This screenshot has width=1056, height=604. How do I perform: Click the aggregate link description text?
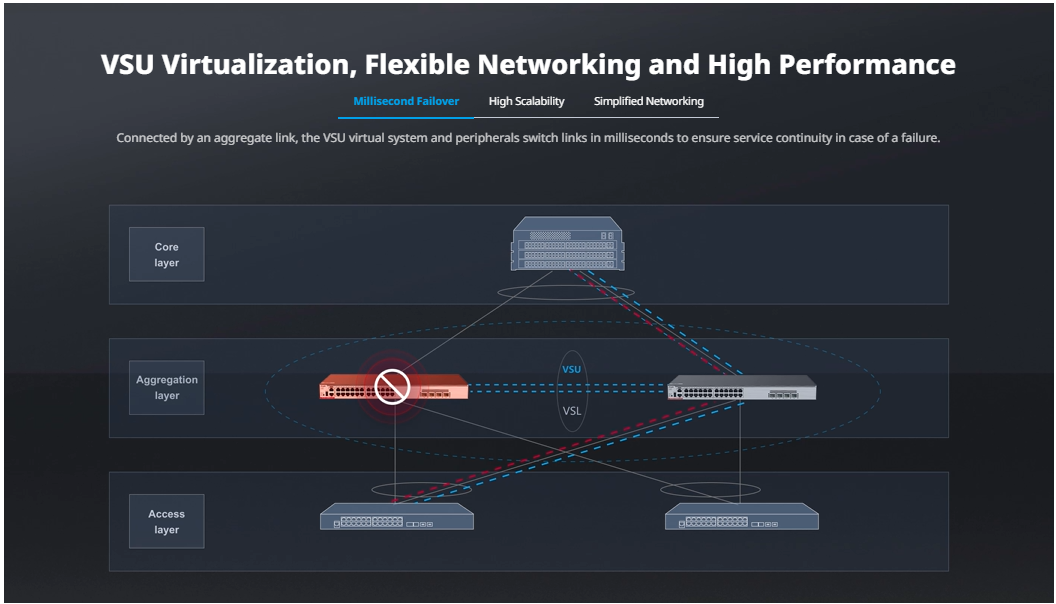528,138
